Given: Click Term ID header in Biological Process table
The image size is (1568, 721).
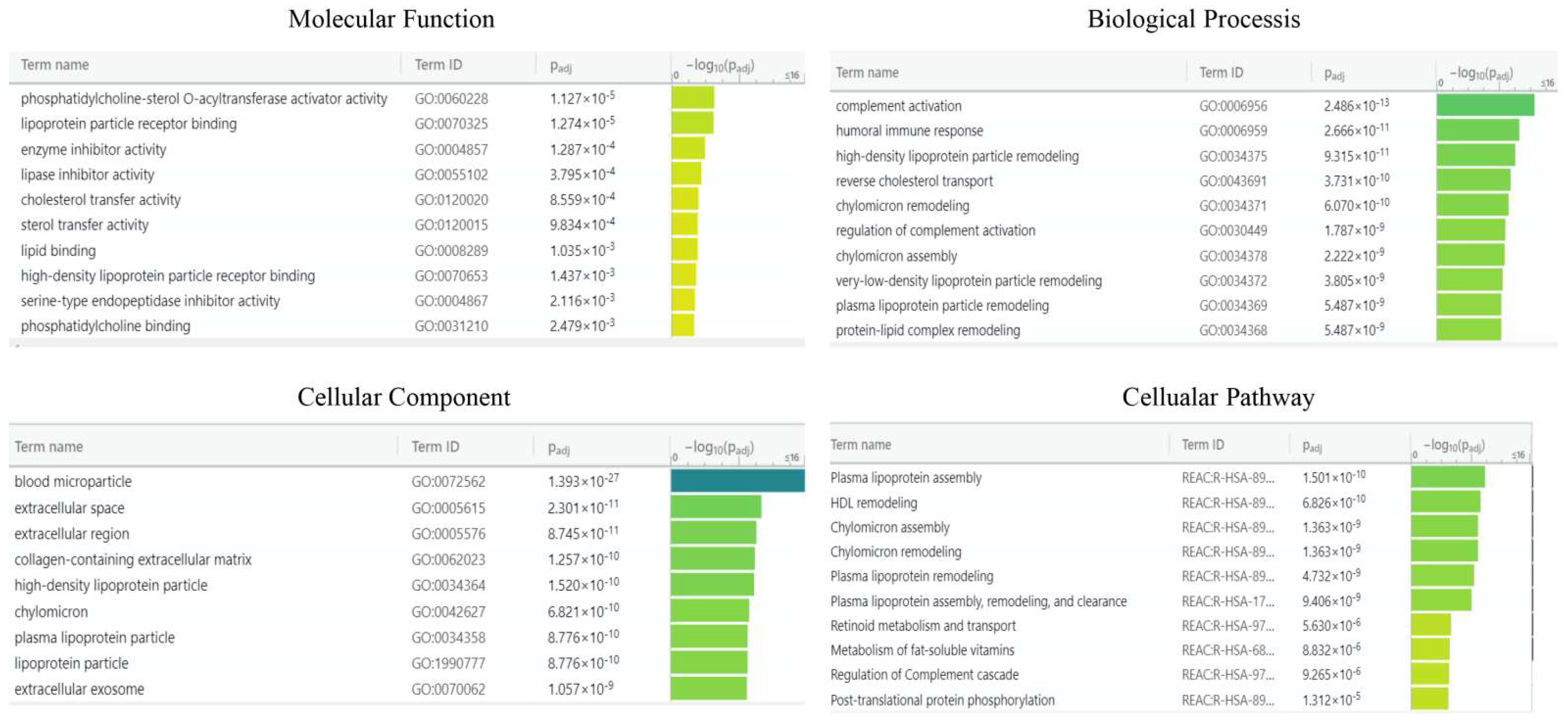Looking at the screenshot, I should pyautogui.click(x=1221, y=73).
